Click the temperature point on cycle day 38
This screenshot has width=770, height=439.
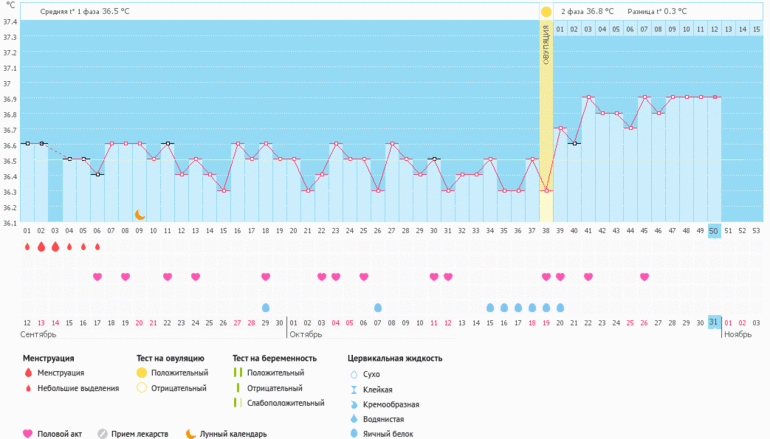546,190
